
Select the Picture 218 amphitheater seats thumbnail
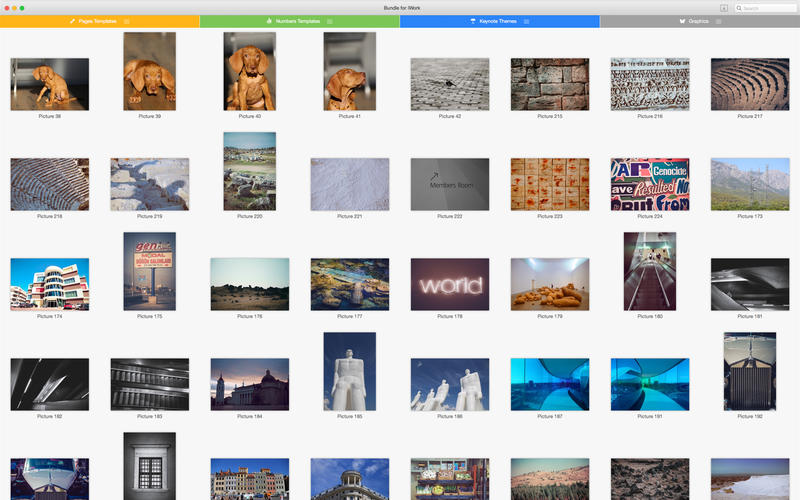(49, 184)
